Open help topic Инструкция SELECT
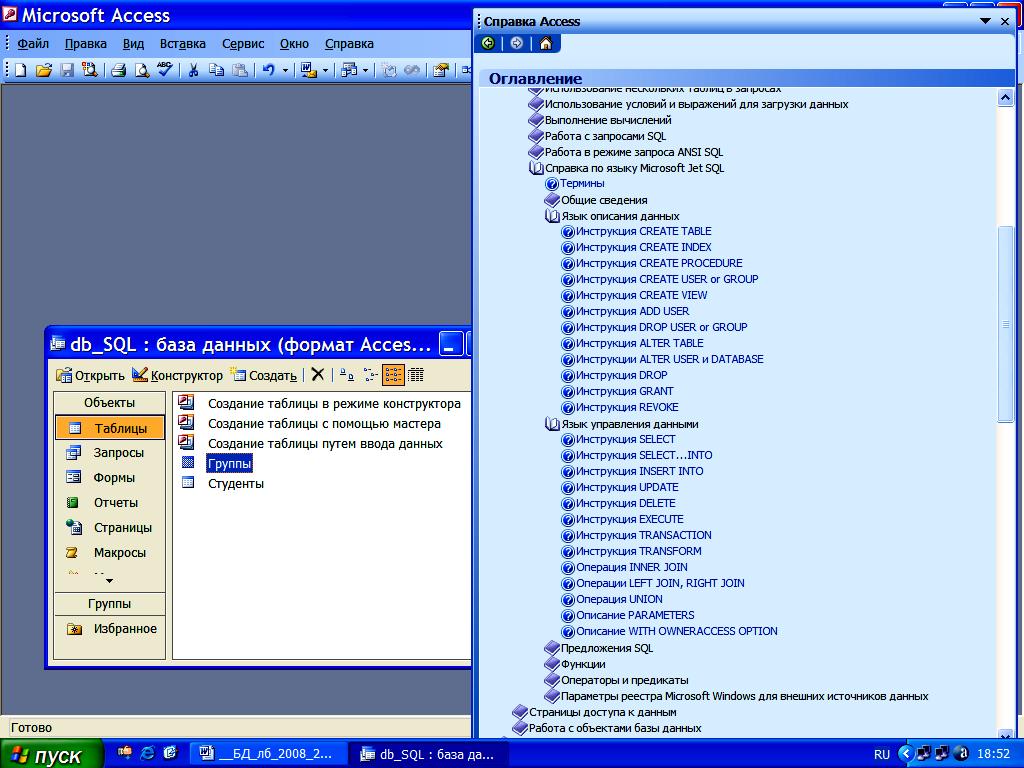The height and width of the screenshot is (768, 1024). point(625,440)
